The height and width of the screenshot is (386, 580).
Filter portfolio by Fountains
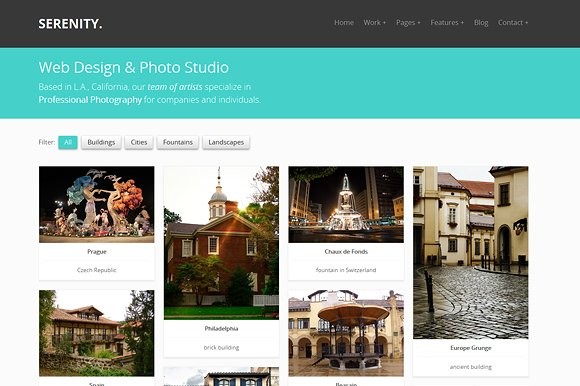(x=178, y=142)
